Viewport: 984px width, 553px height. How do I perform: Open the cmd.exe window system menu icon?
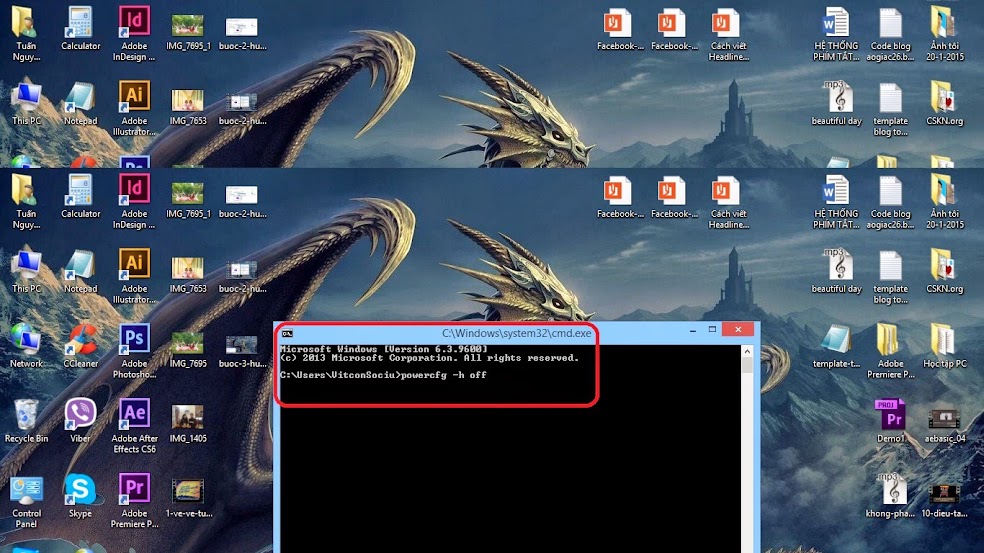pyautogui.click(x=287, y=333)
